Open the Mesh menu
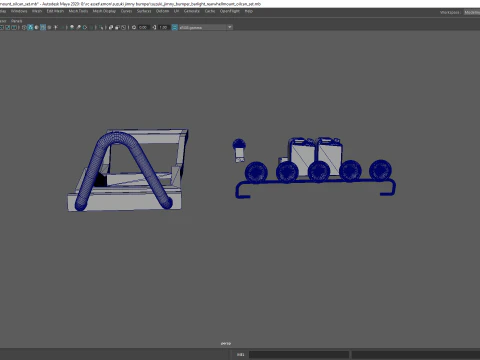Viewport: 480px width, 360px height. pyautogui.click(x=37, y=11)
